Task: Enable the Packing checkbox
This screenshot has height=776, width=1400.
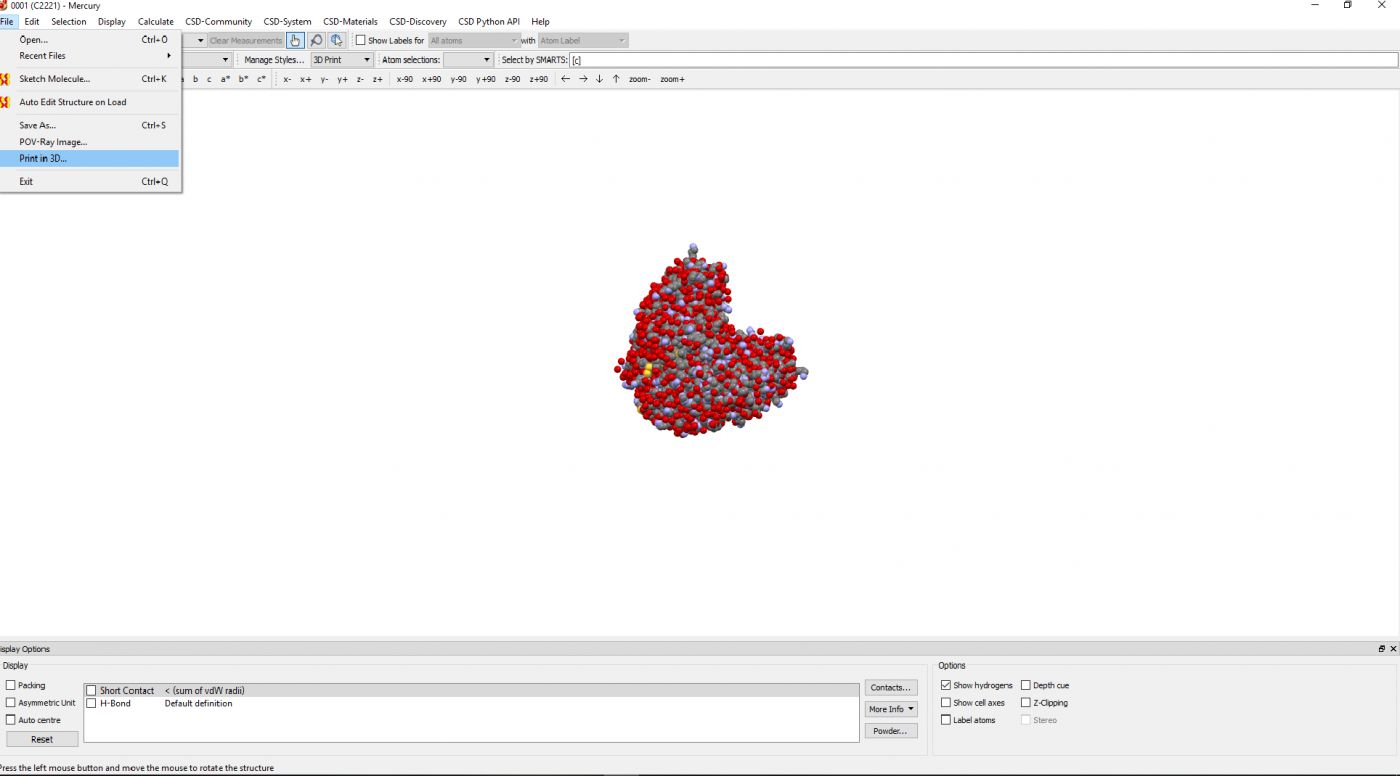Action: 11,686
